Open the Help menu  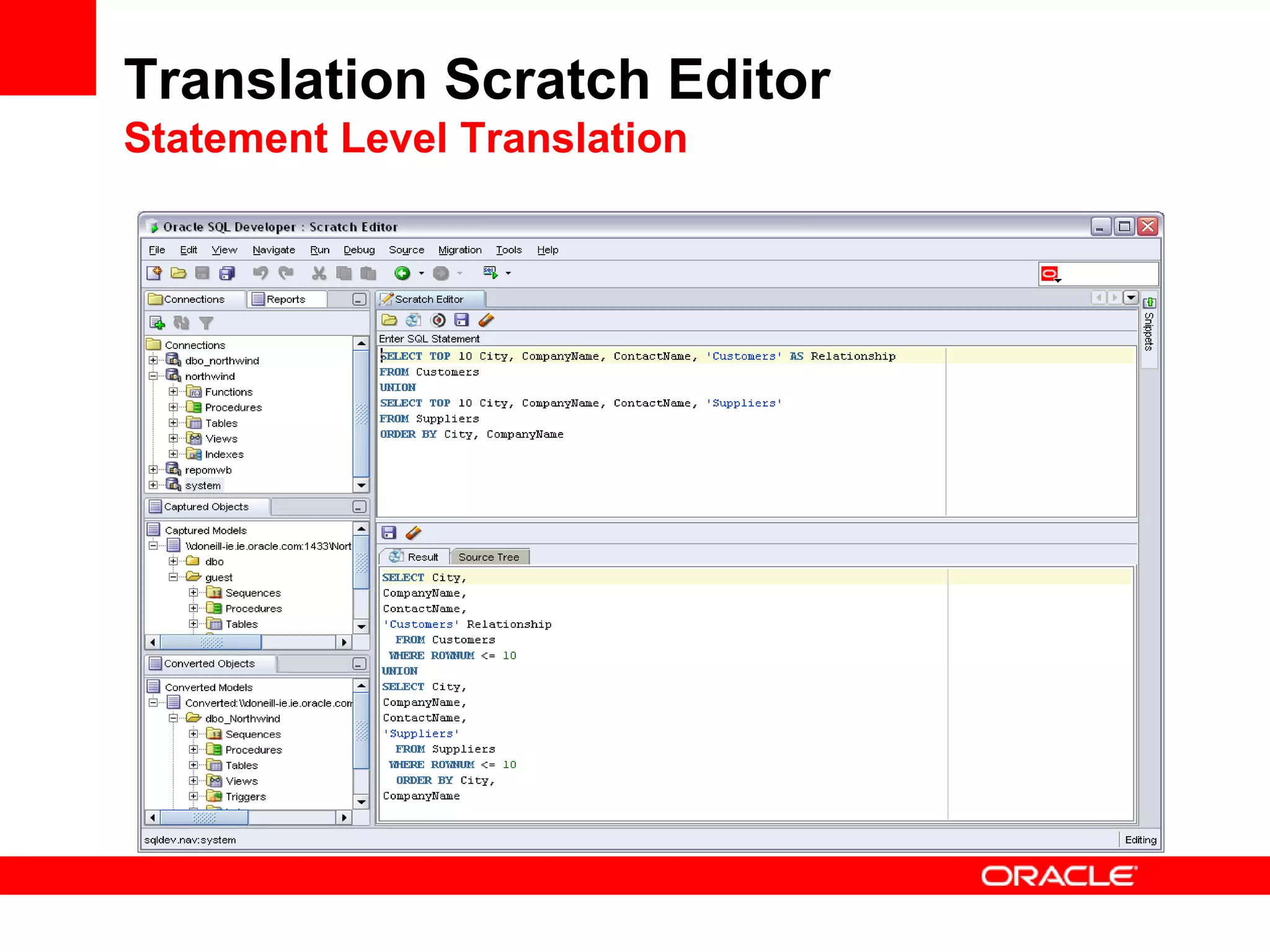(x=548, y=250)
